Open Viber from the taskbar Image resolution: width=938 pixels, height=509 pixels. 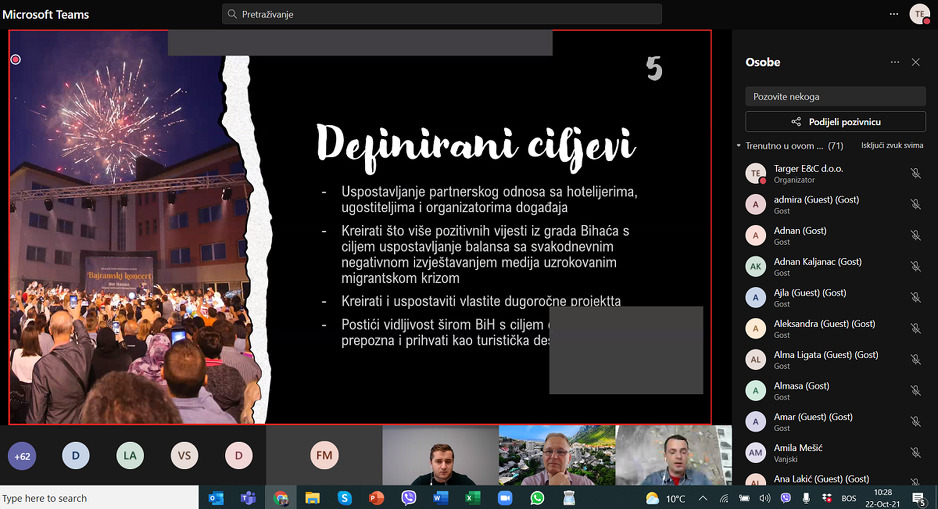point(409,498)
